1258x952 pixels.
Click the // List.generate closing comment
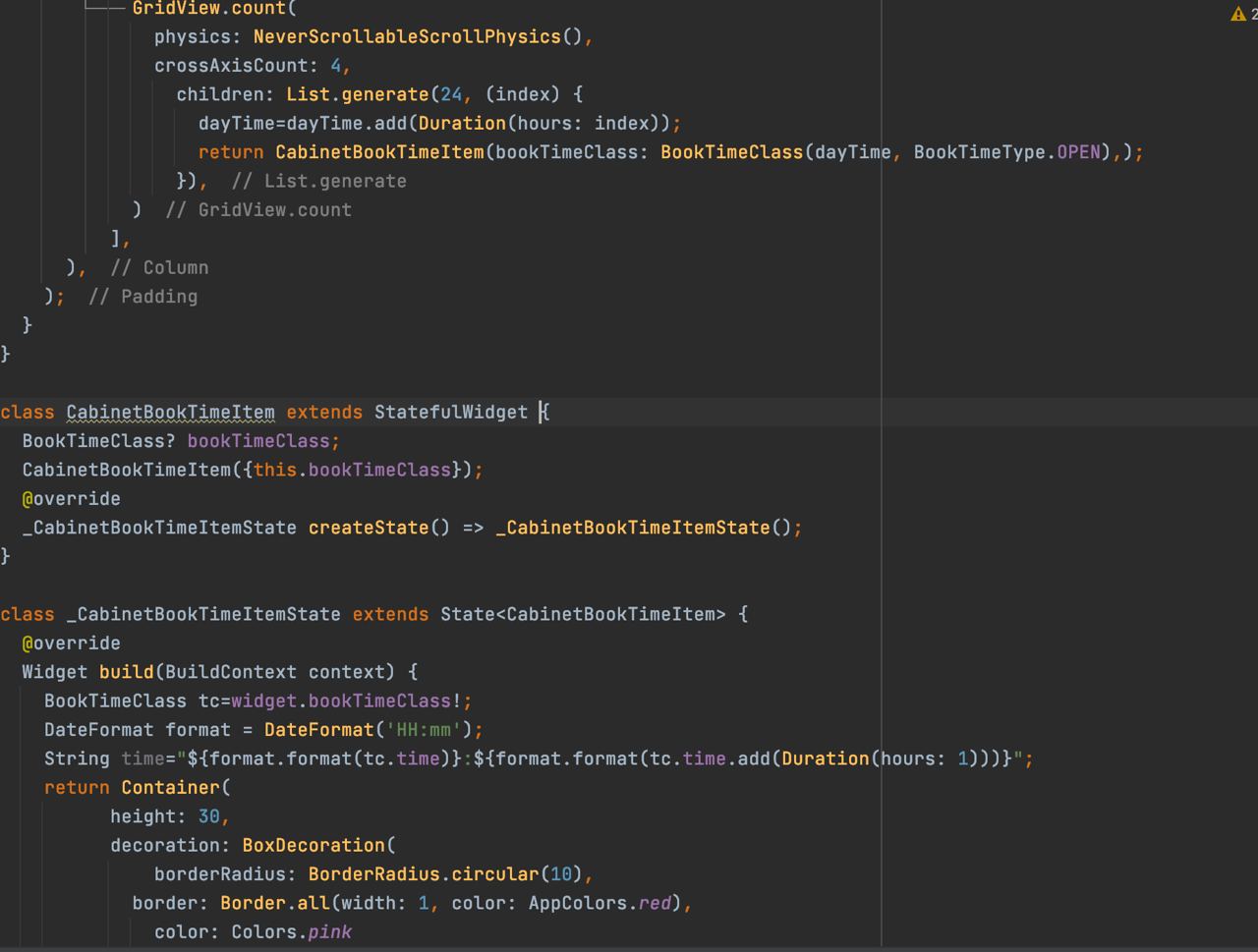318,181
